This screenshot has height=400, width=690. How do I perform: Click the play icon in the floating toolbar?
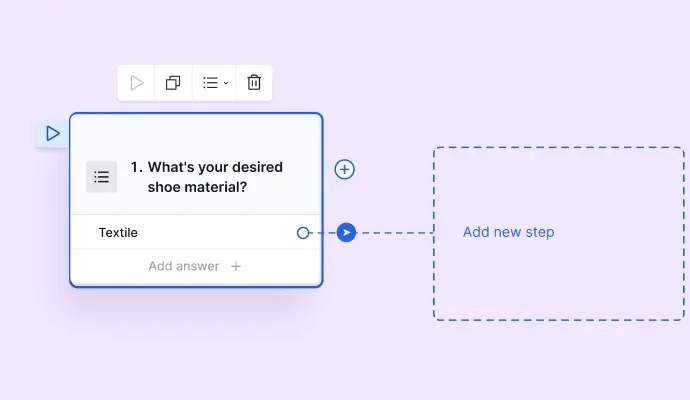[x=137, y=83]
